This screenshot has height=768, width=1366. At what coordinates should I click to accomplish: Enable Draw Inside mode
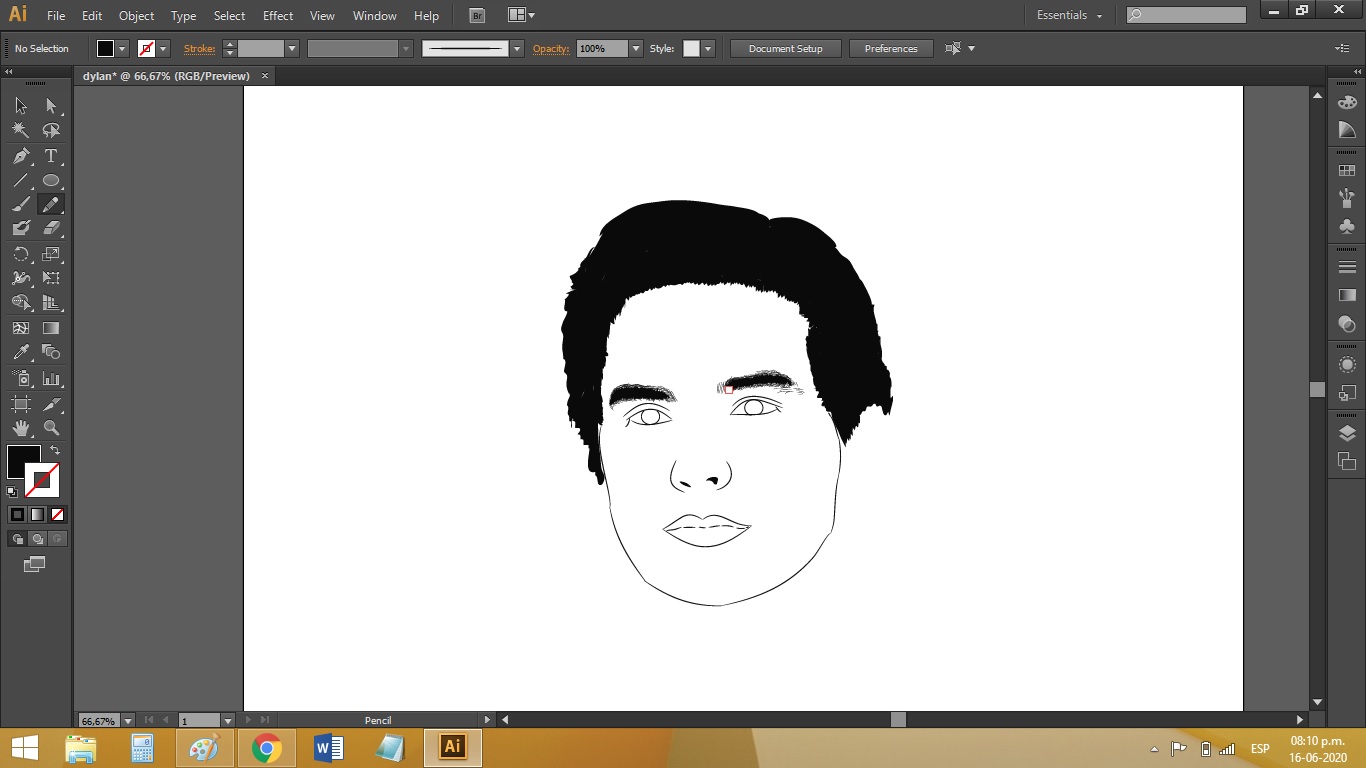(57, 539)
